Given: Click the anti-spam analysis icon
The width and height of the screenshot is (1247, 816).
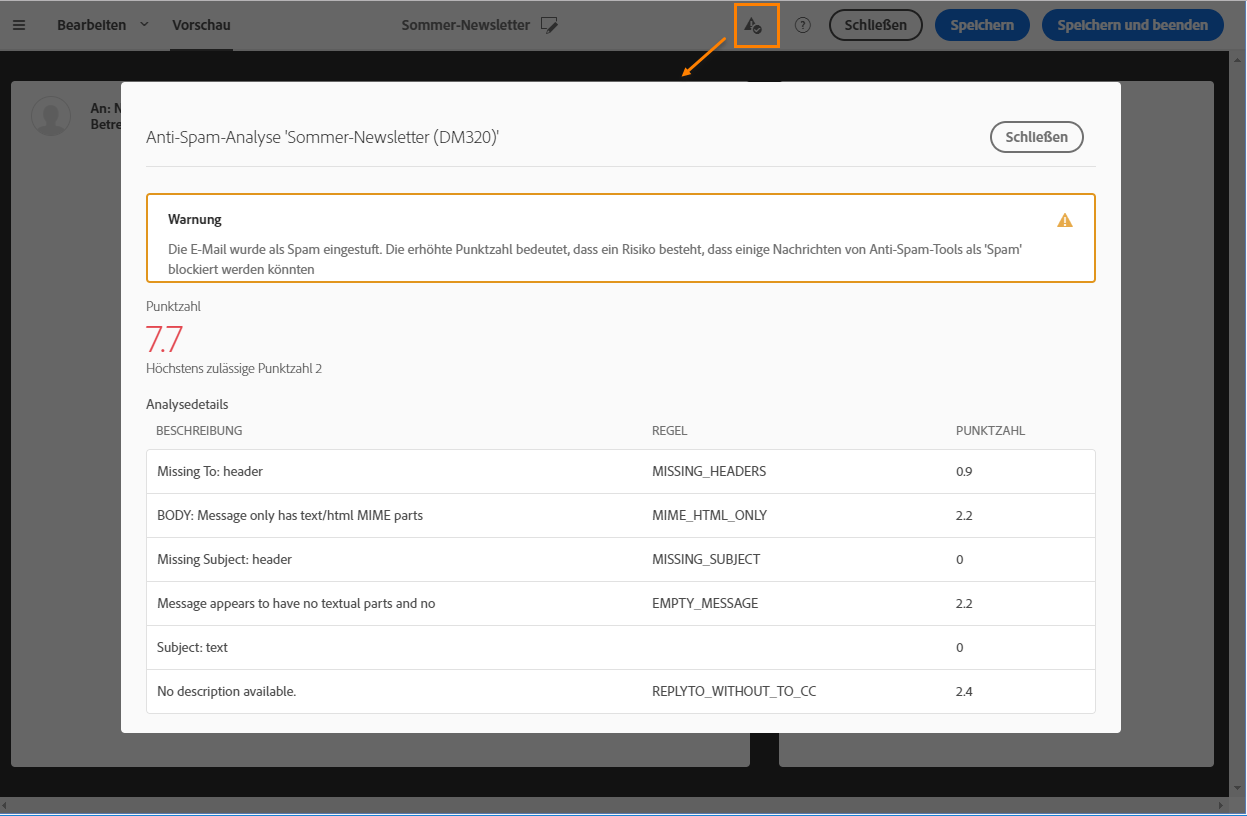Looking at the screenshot, I should click(x=754, y=26).
